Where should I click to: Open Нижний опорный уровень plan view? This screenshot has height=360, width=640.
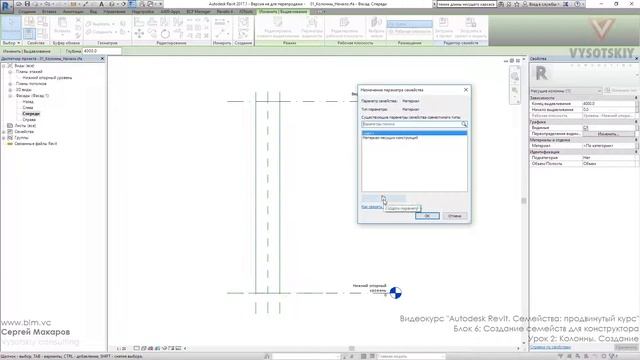pyautogui.click(x=47, y=78)
